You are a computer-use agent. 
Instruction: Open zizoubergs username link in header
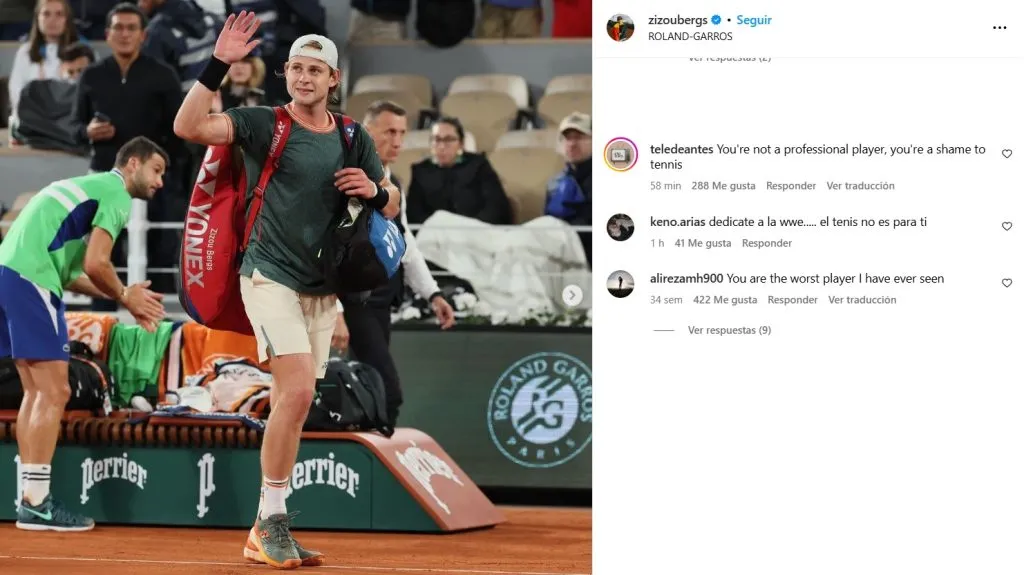677,20
